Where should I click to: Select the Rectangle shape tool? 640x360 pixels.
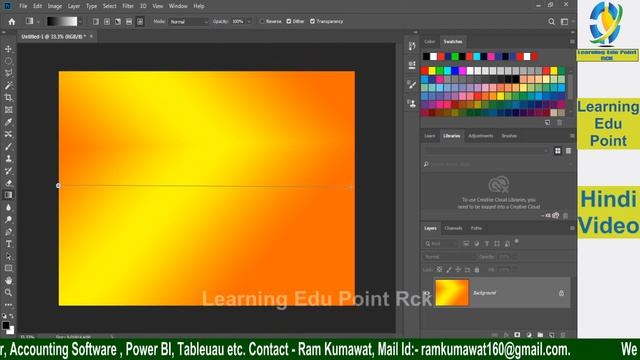click(x=8, y=268)
